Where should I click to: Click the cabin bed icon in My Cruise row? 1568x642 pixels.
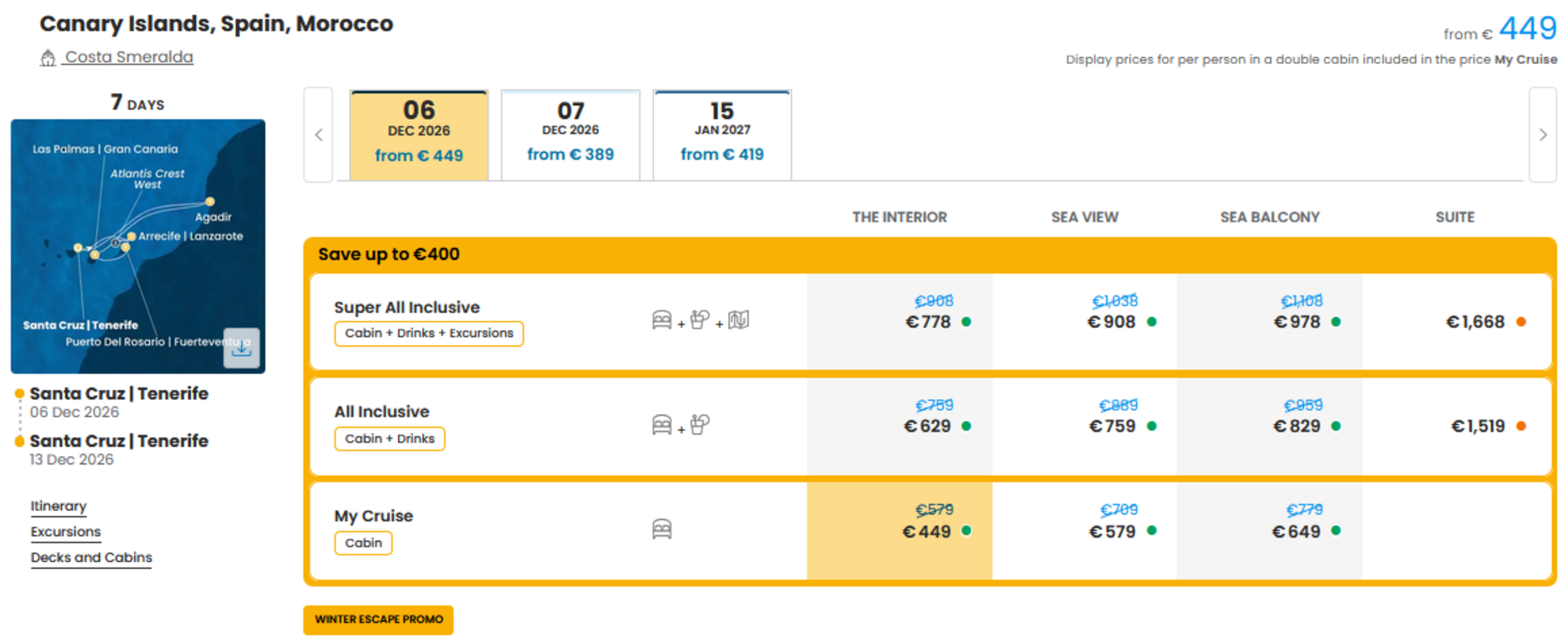(x=662, y=529)
